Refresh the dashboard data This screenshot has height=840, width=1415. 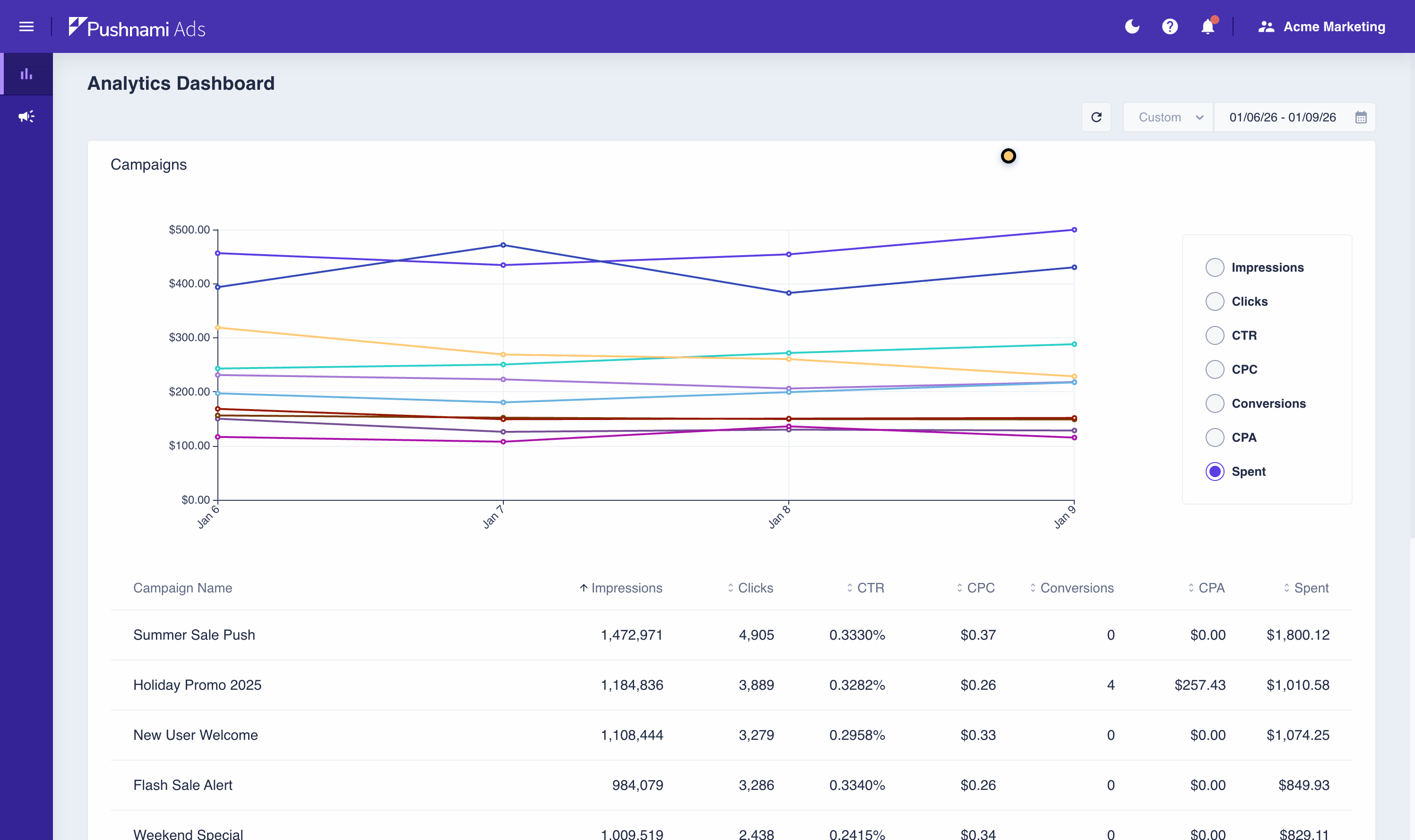point(1096,117)
